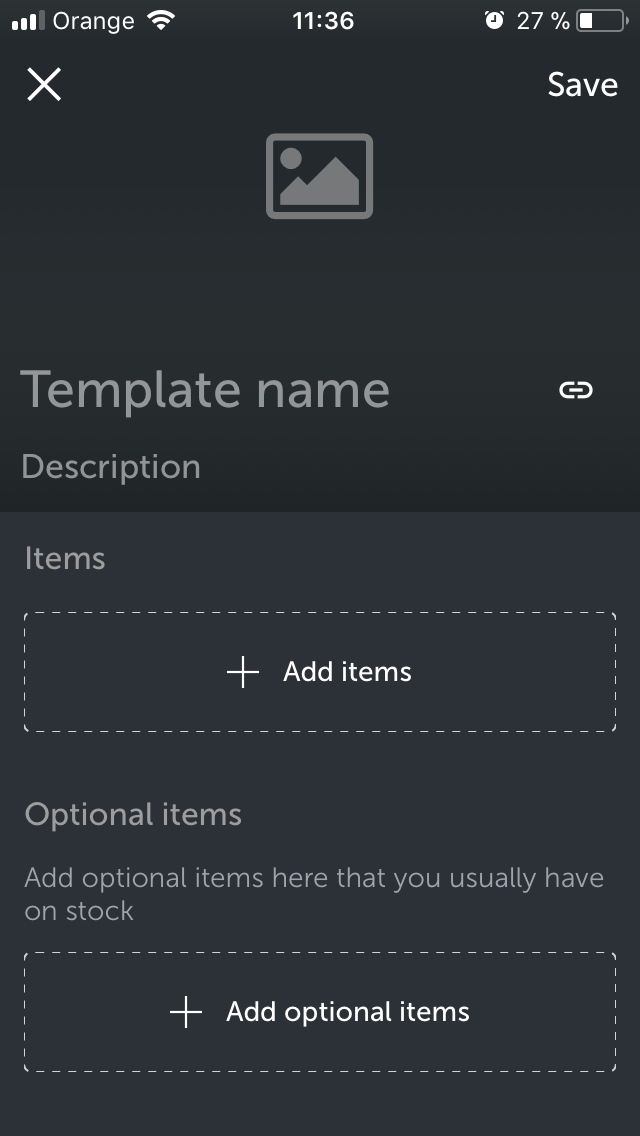The width and height of the screenshot is (640, 1136).
Task: Tap the Orange carrier label
Action: 93,21
